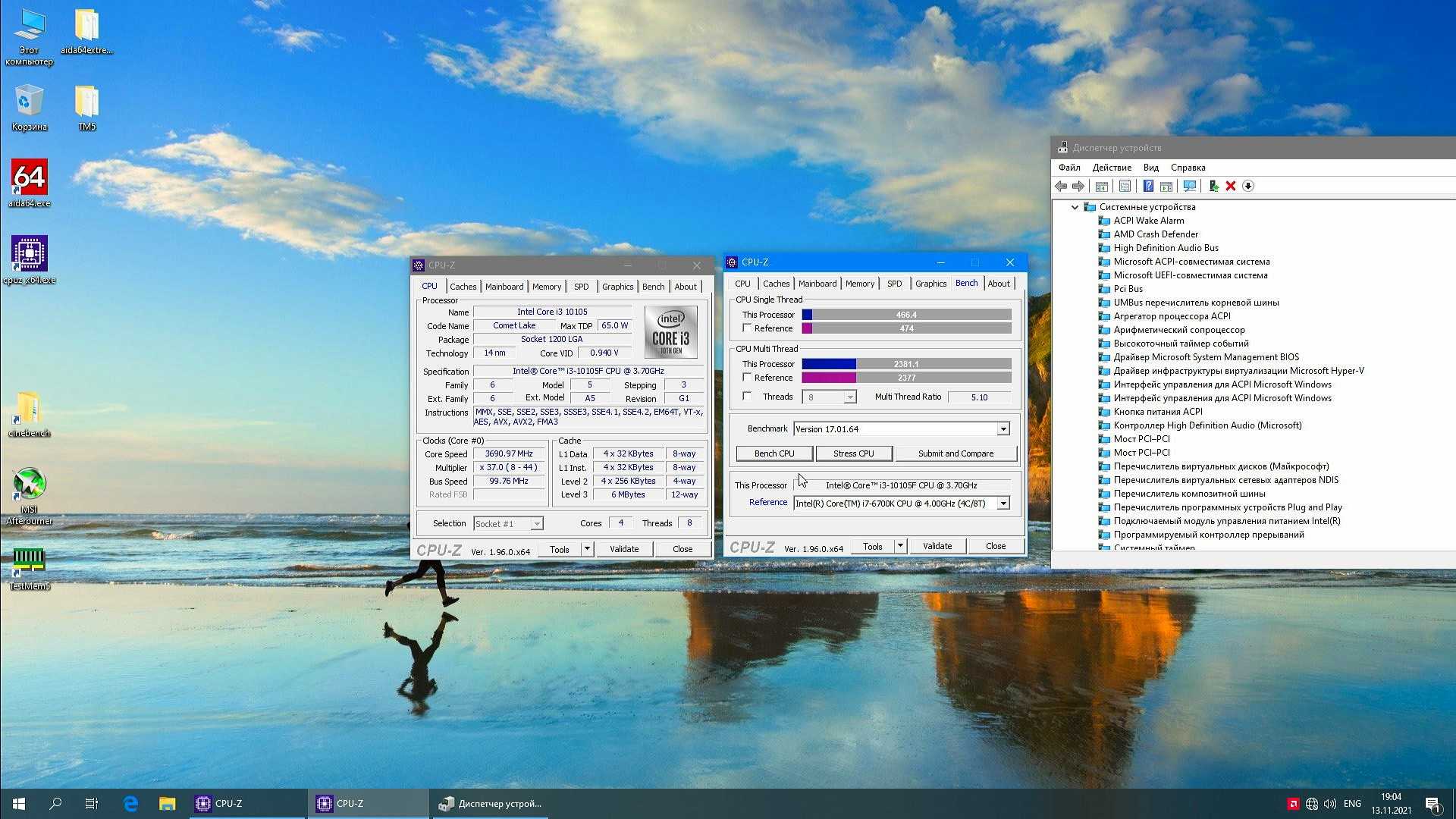
Task: Toggle the Threads checkbox in the Bench tab
Action: [x=747, y=397]
